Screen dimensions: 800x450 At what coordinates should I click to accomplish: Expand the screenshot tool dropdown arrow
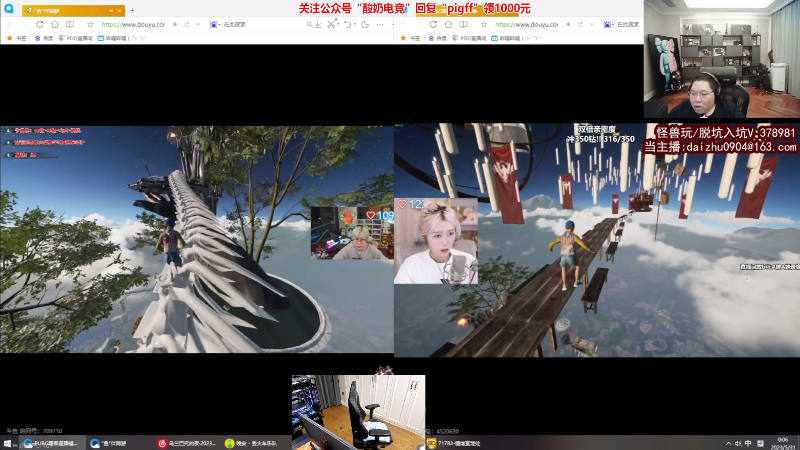tap(339, 24)
